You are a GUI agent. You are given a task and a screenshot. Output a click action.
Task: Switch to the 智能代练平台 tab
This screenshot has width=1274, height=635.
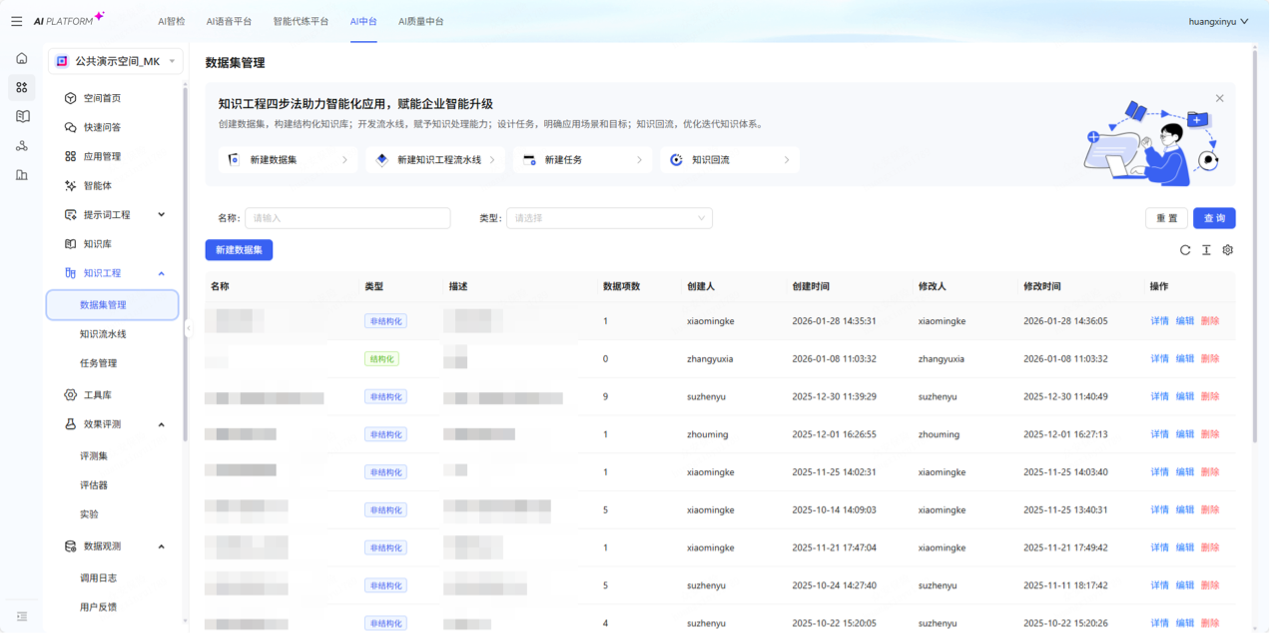point(301,21)
